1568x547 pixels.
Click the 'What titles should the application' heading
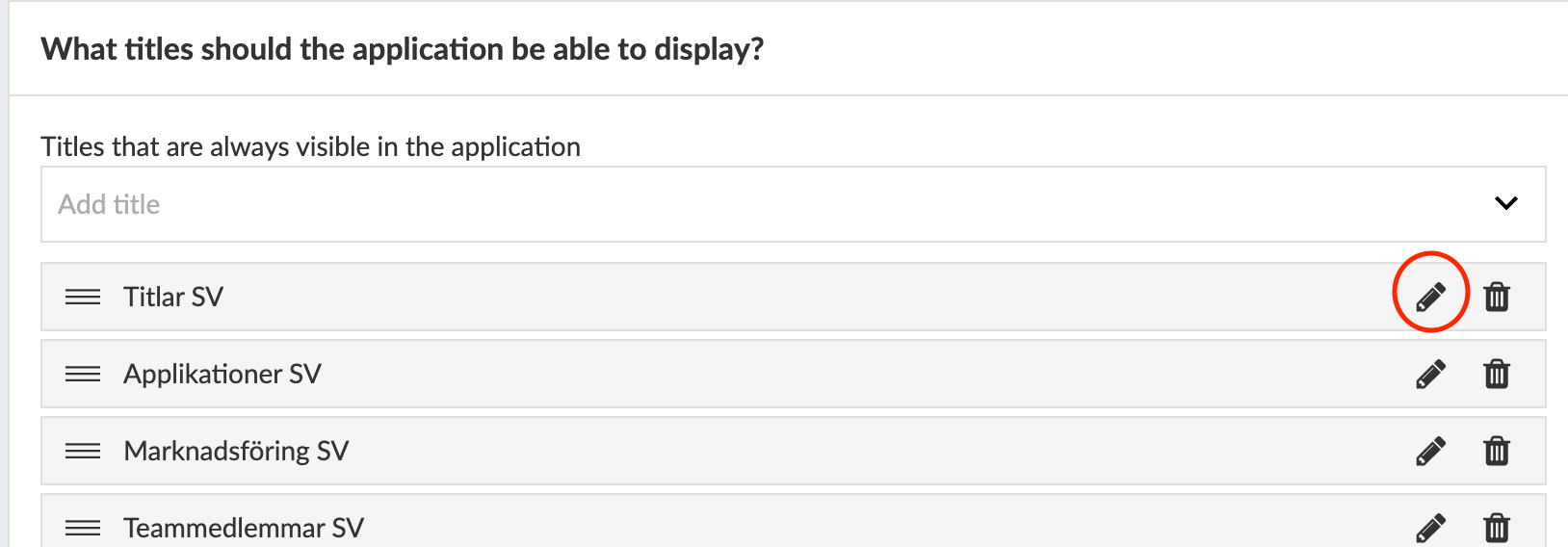tap(402, 49)
